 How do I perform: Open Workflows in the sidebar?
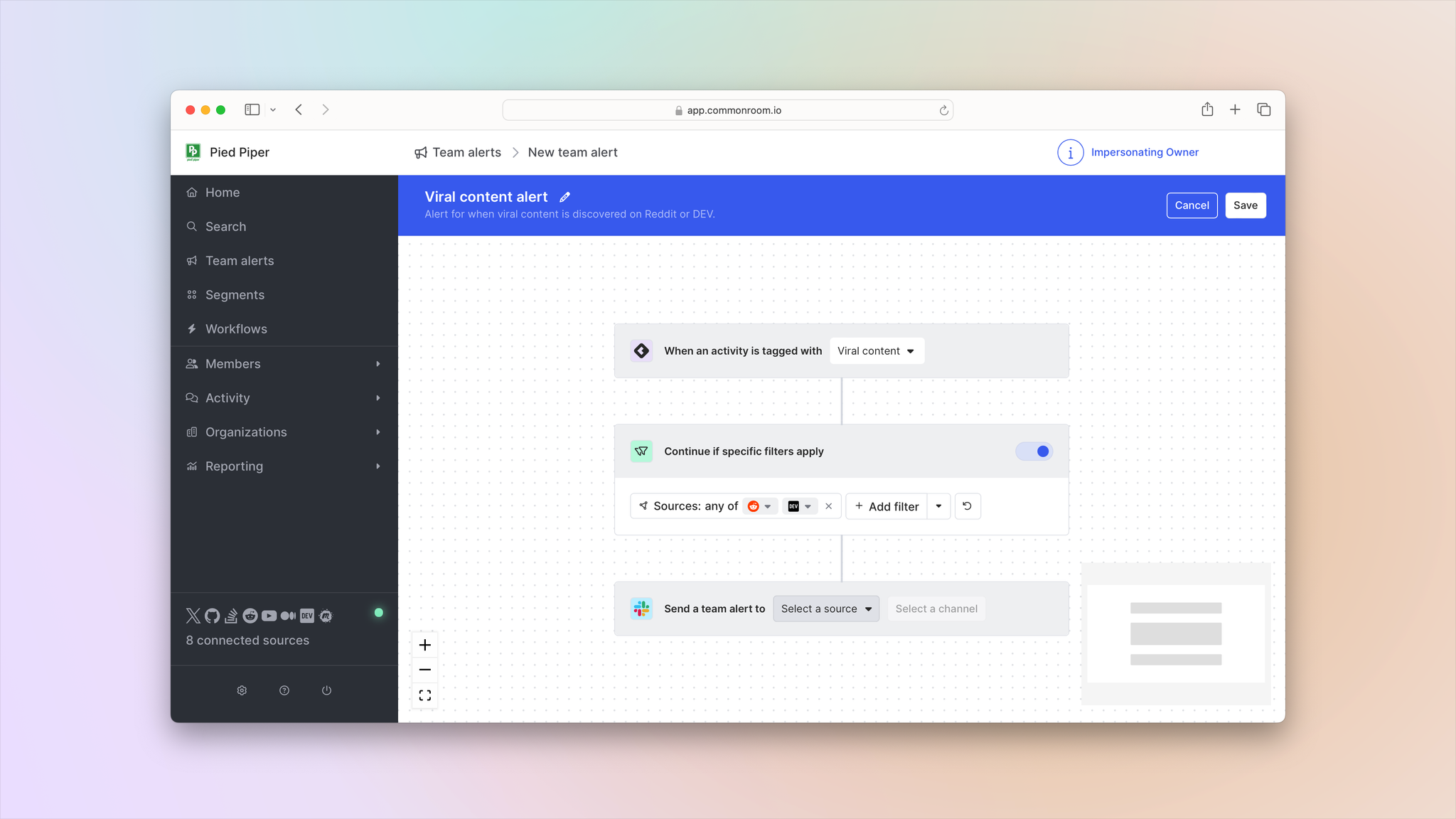[x=236, y=329]
